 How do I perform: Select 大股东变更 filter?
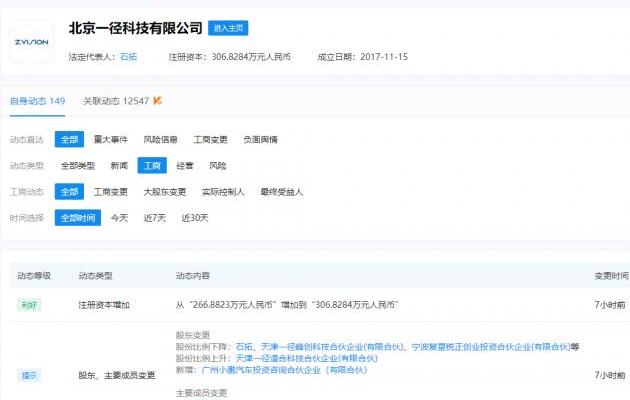point(165,192)
